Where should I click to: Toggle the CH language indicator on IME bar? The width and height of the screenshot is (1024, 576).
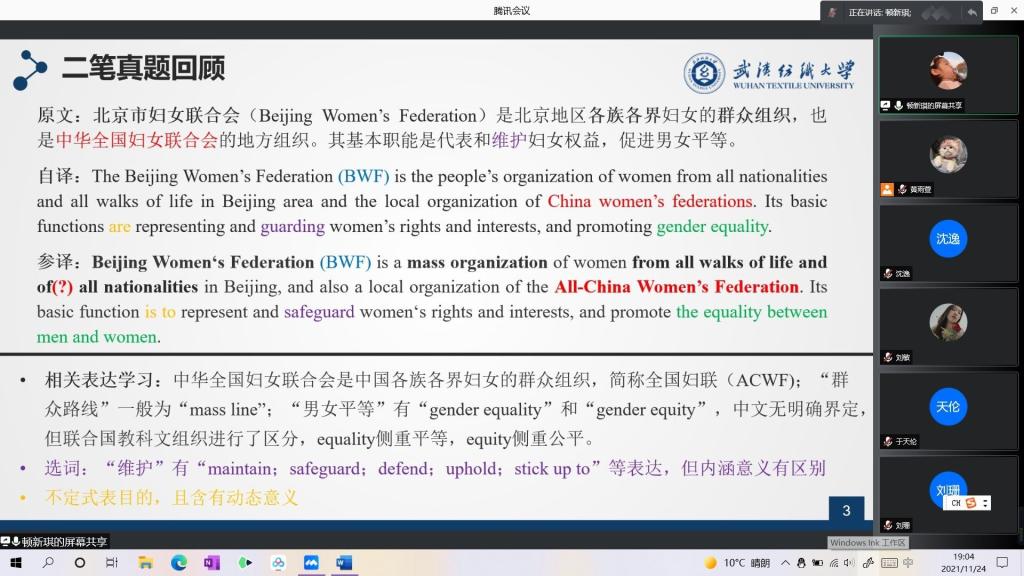(955, 503)
